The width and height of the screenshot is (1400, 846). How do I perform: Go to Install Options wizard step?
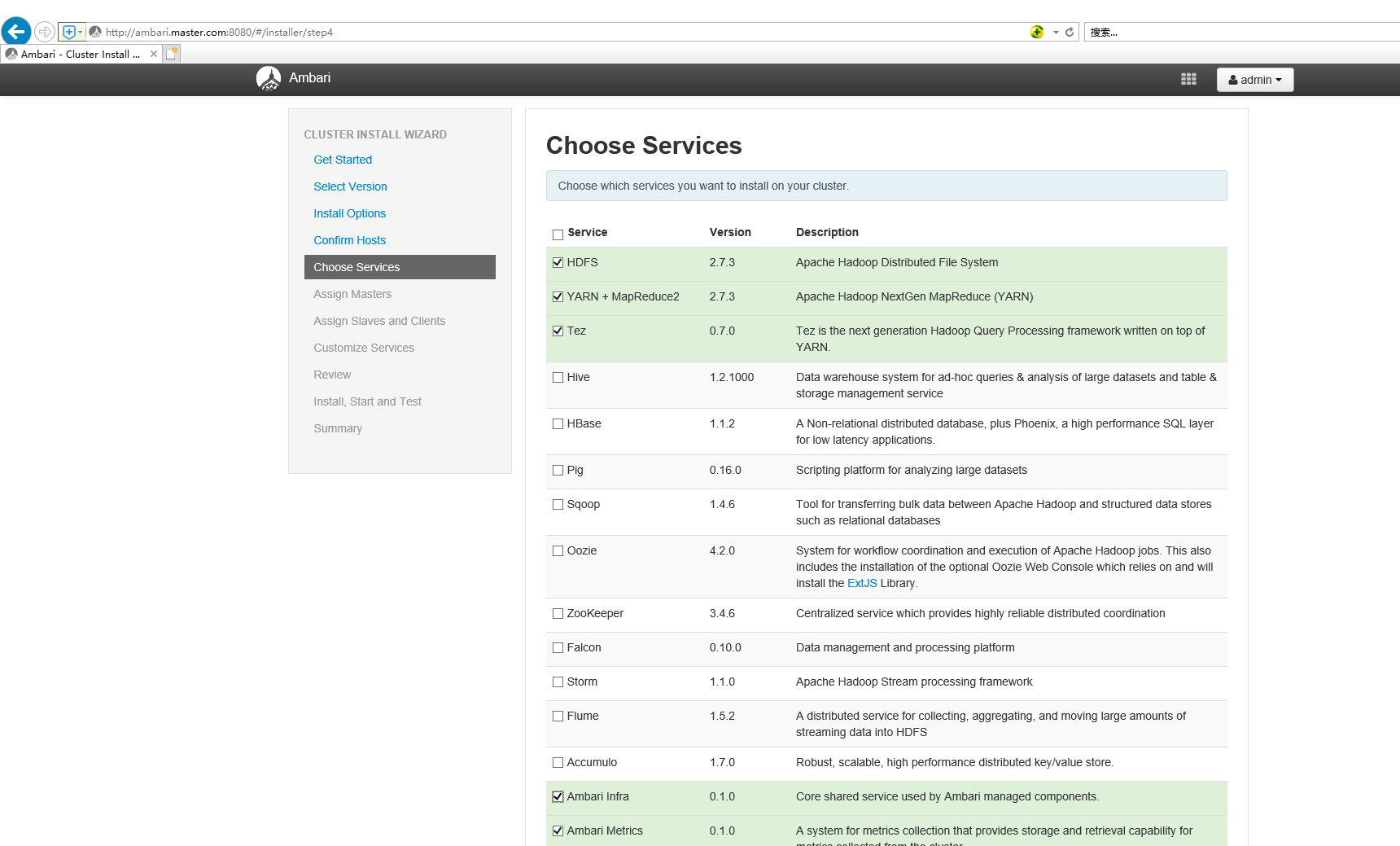pyautogui.click(x=349, y=213)
